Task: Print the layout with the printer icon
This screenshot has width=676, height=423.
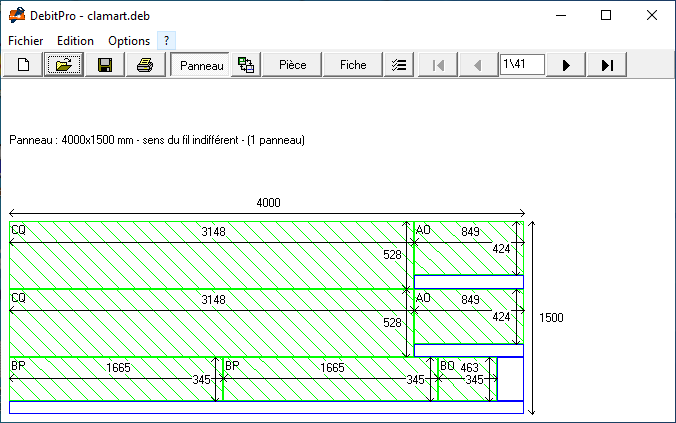Action: (x=145, y=65)
